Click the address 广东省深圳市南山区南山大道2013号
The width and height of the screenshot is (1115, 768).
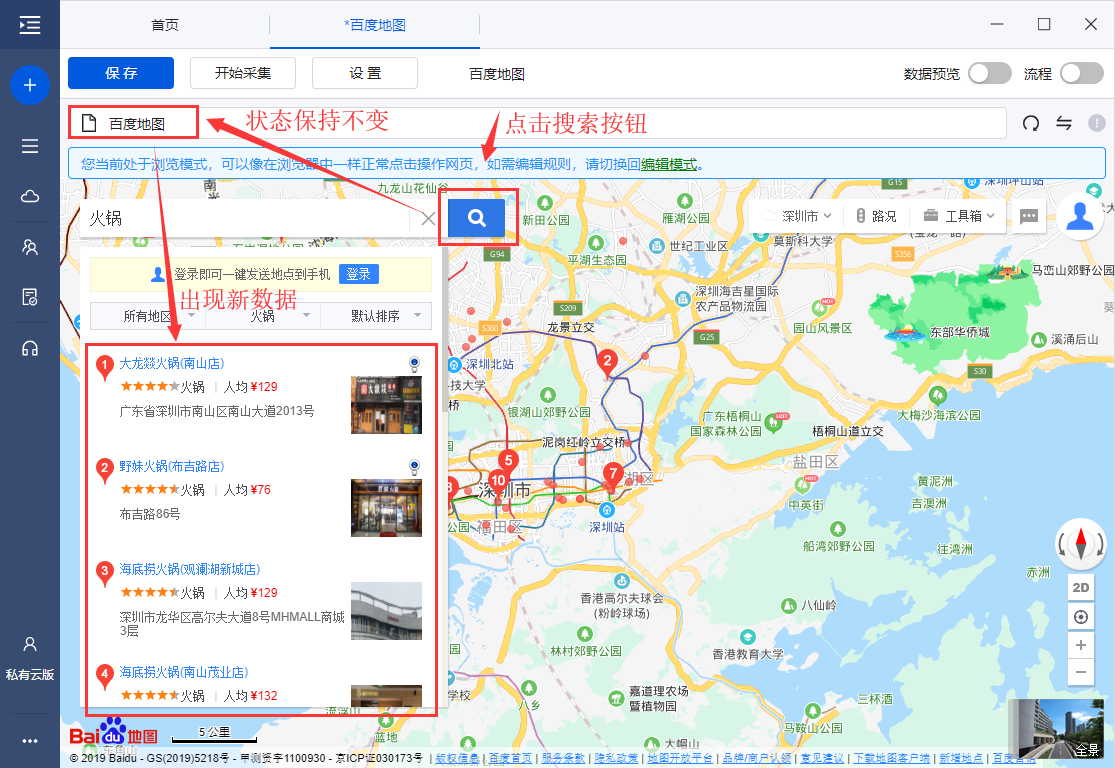(217, 411)
